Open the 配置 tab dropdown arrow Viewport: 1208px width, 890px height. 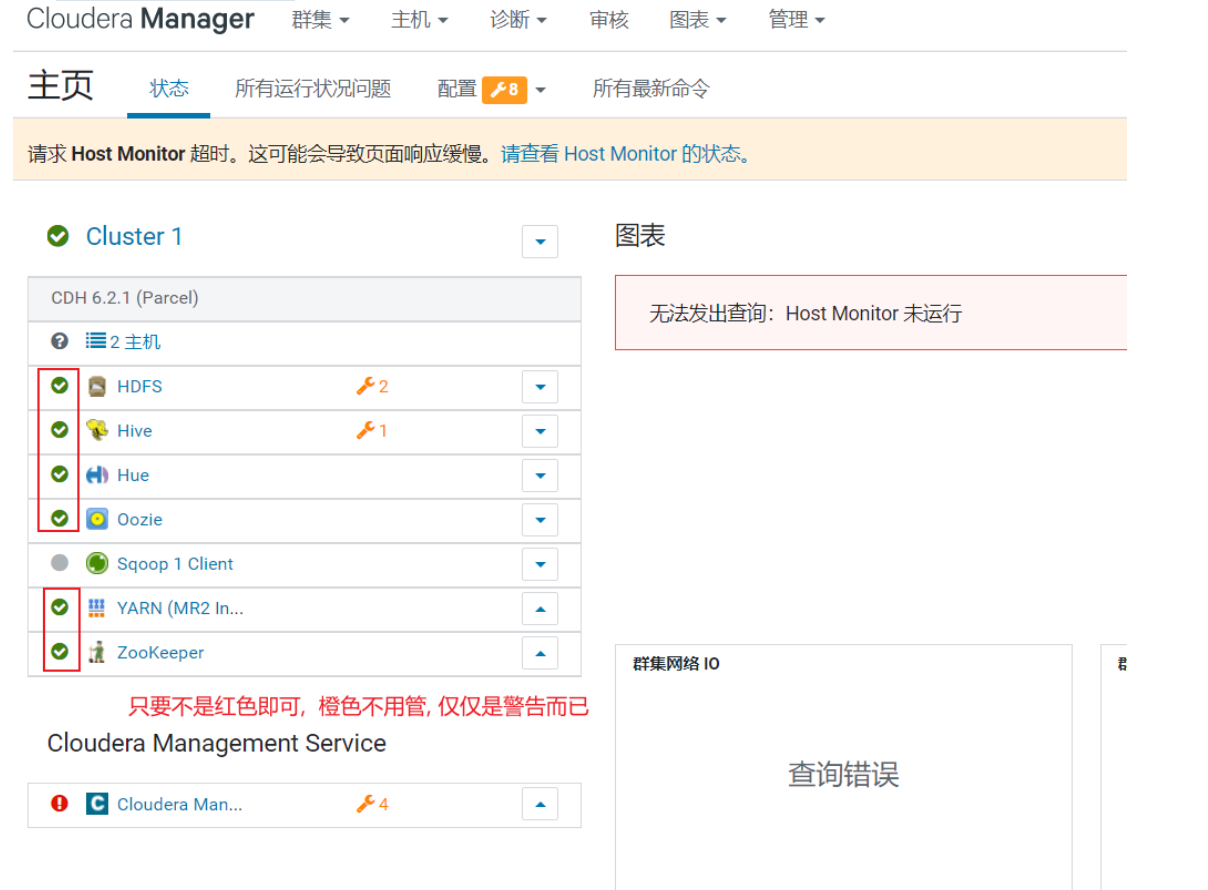tap(541, 90)
